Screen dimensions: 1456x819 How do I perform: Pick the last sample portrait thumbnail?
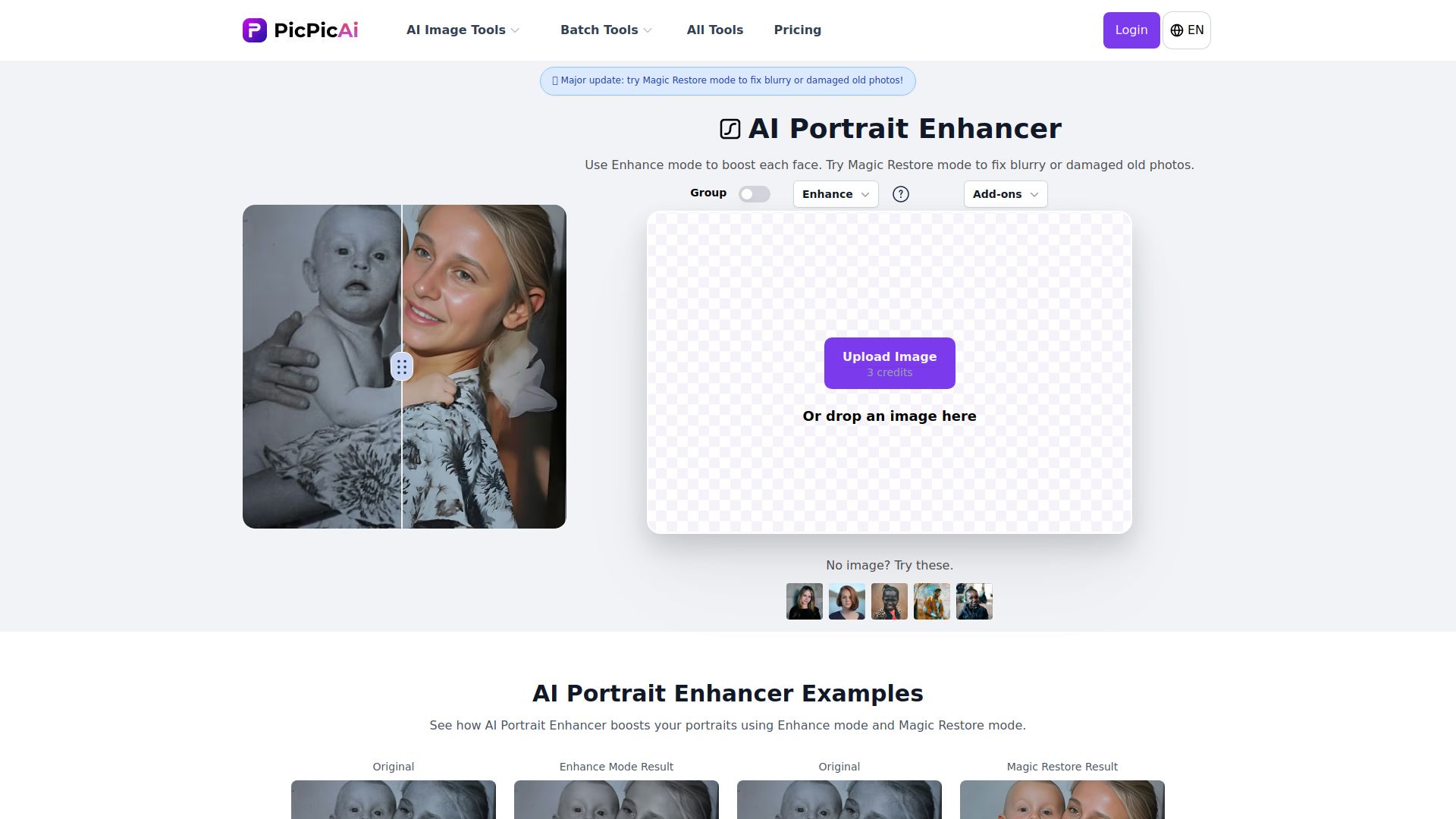pyautogui.click(x=974, y=601)
